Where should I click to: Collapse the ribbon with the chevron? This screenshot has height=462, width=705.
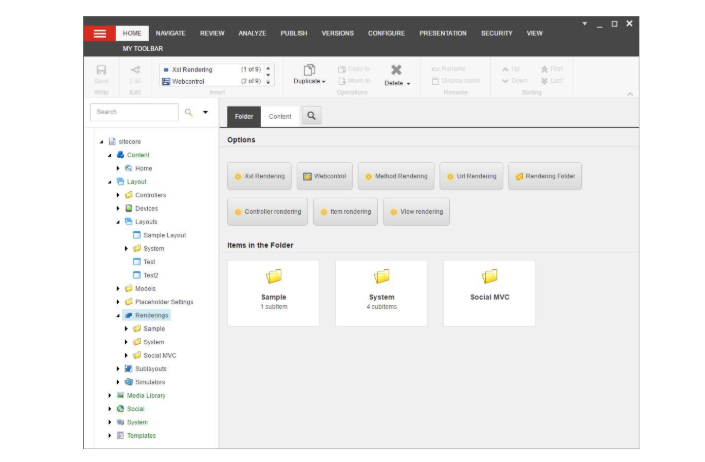click(x=630, y=94)
